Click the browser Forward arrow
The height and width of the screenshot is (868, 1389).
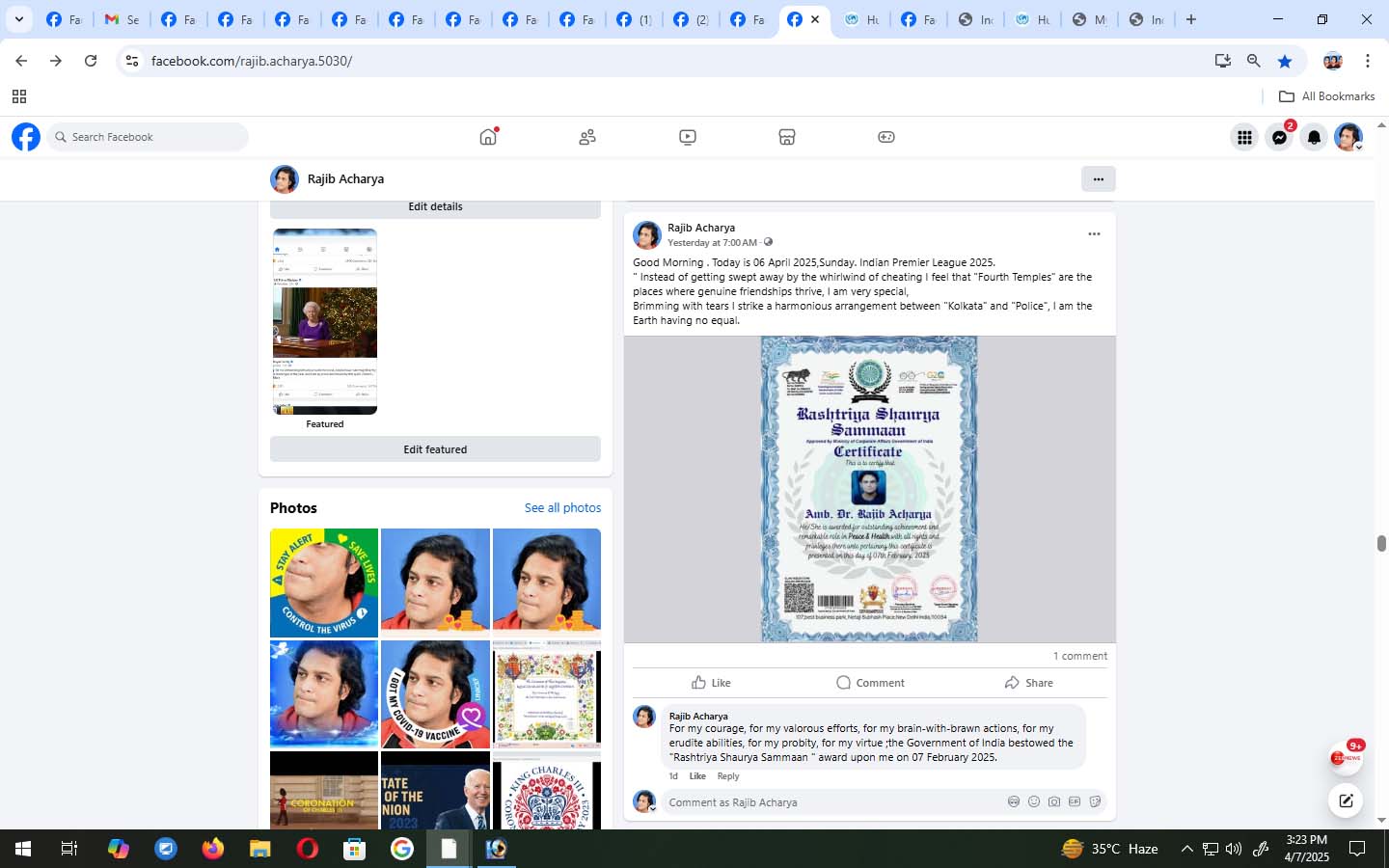tap(56, 61)
